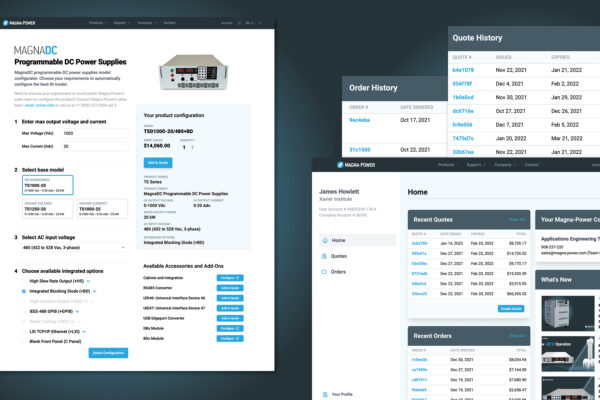Click the Magna-Power logo in the account portal header
Viewport: 600px width, 400px height.
tap(356, 165)
